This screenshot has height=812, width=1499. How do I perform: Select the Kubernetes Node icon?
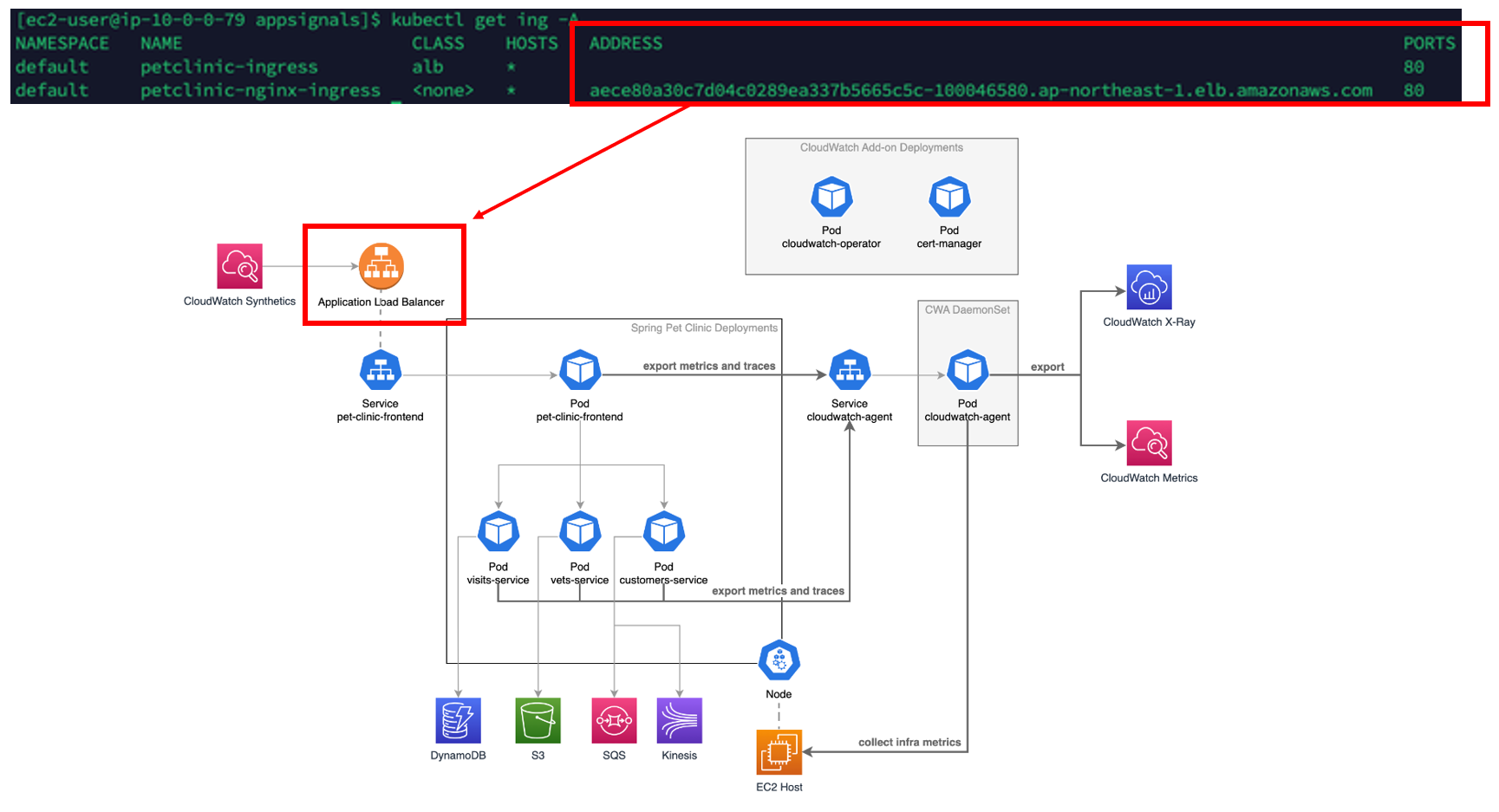coord(779,661)
